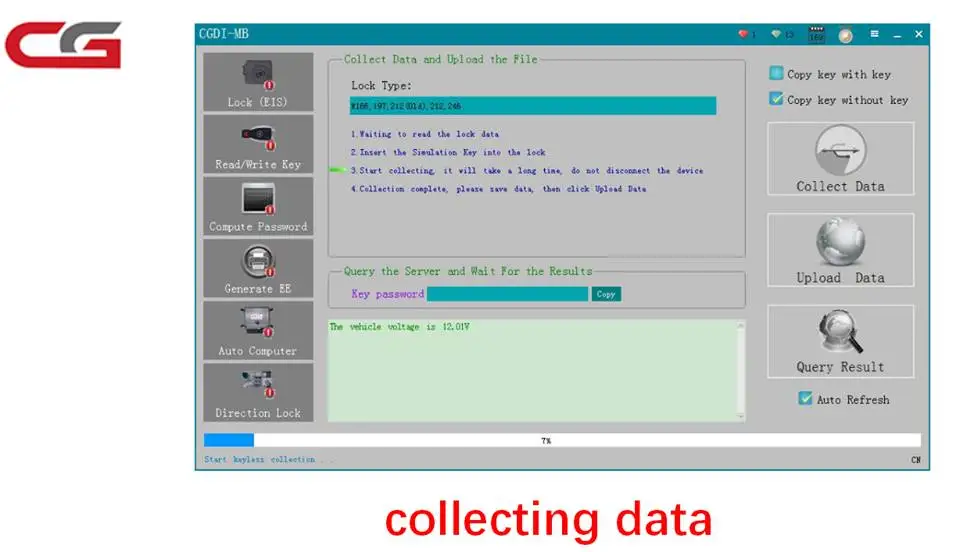The image size is (960, 552).
Task: Enable Copy key with key
Action: pyautogui.click(x=776, y=73)
